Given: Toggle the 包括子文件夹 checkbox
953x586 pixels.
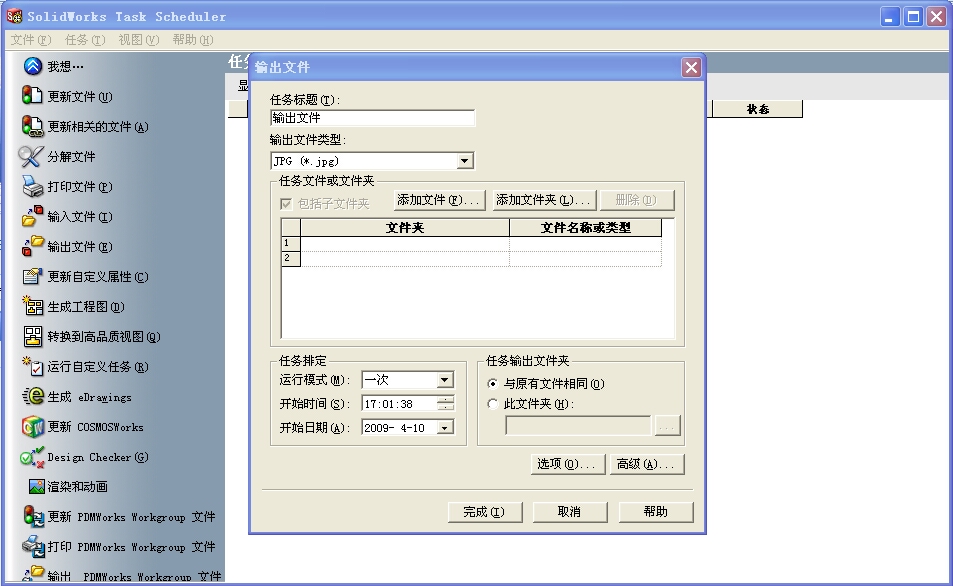Looking at the screenshot, I should point(286,204).
